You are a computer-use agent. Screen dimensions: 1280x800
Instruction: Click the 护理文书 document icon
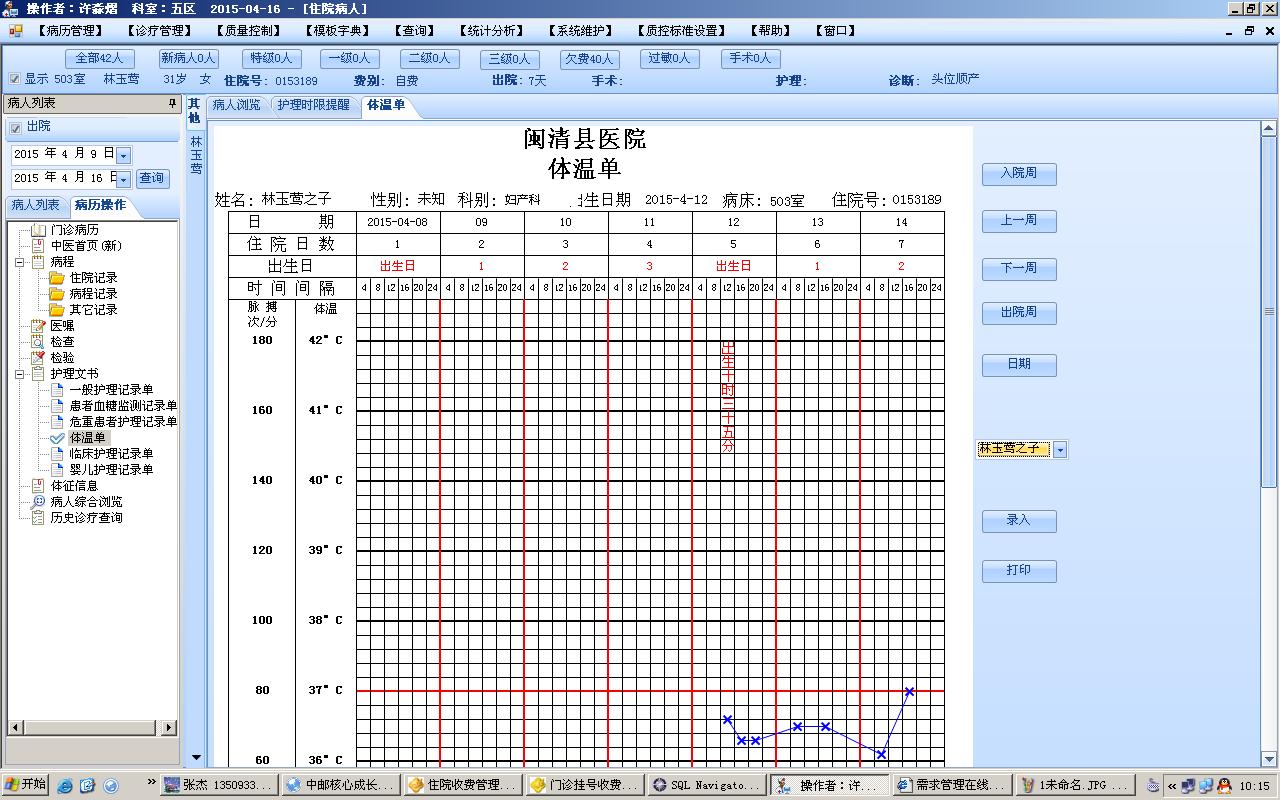tap(39, 374)
